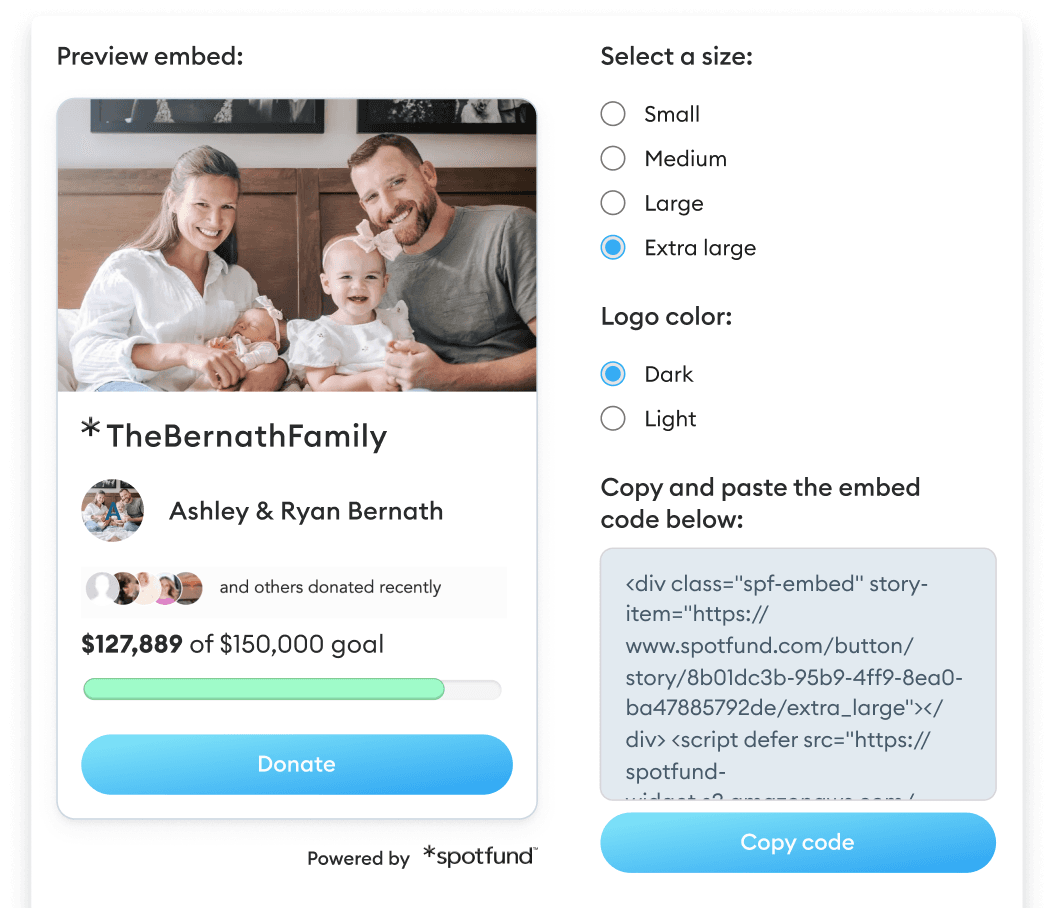Click inside the embed code text box
Screen dimensions: 1054x908
tap(797, 673)
